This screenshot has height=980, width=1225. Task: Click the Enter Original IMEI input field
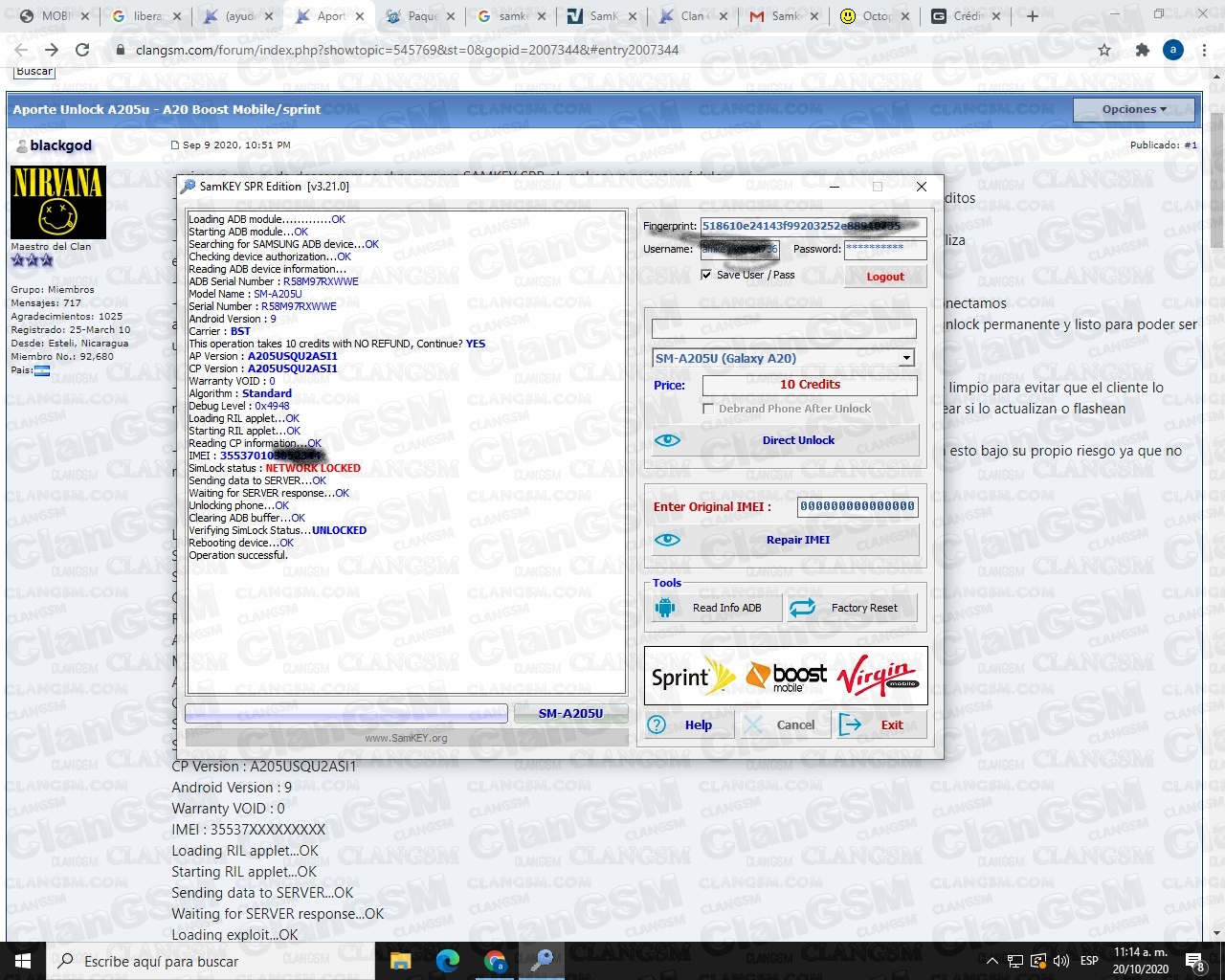[x=857, y=506]
